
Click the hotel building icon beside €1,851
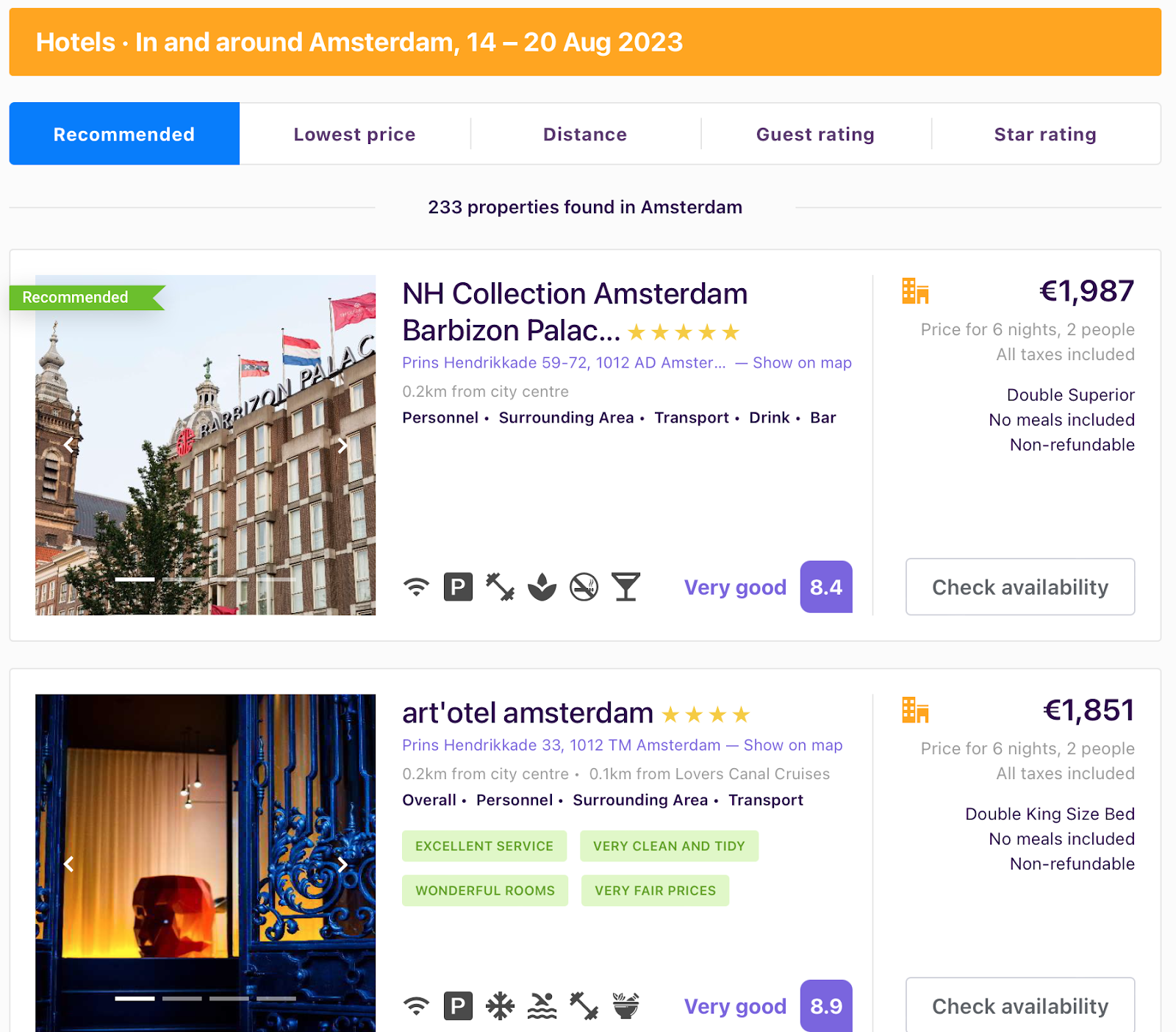tap(915, 710)
